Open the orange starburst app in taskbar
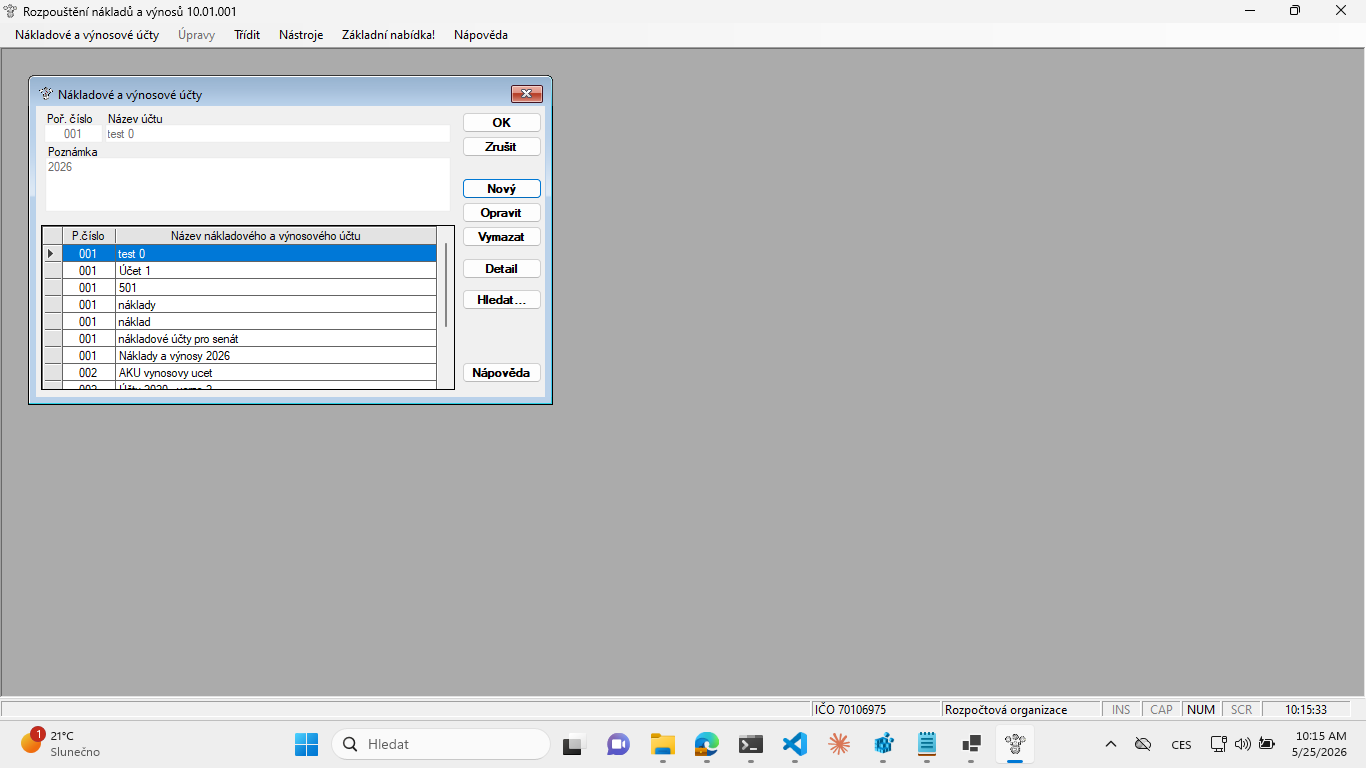 coord(839,744)
